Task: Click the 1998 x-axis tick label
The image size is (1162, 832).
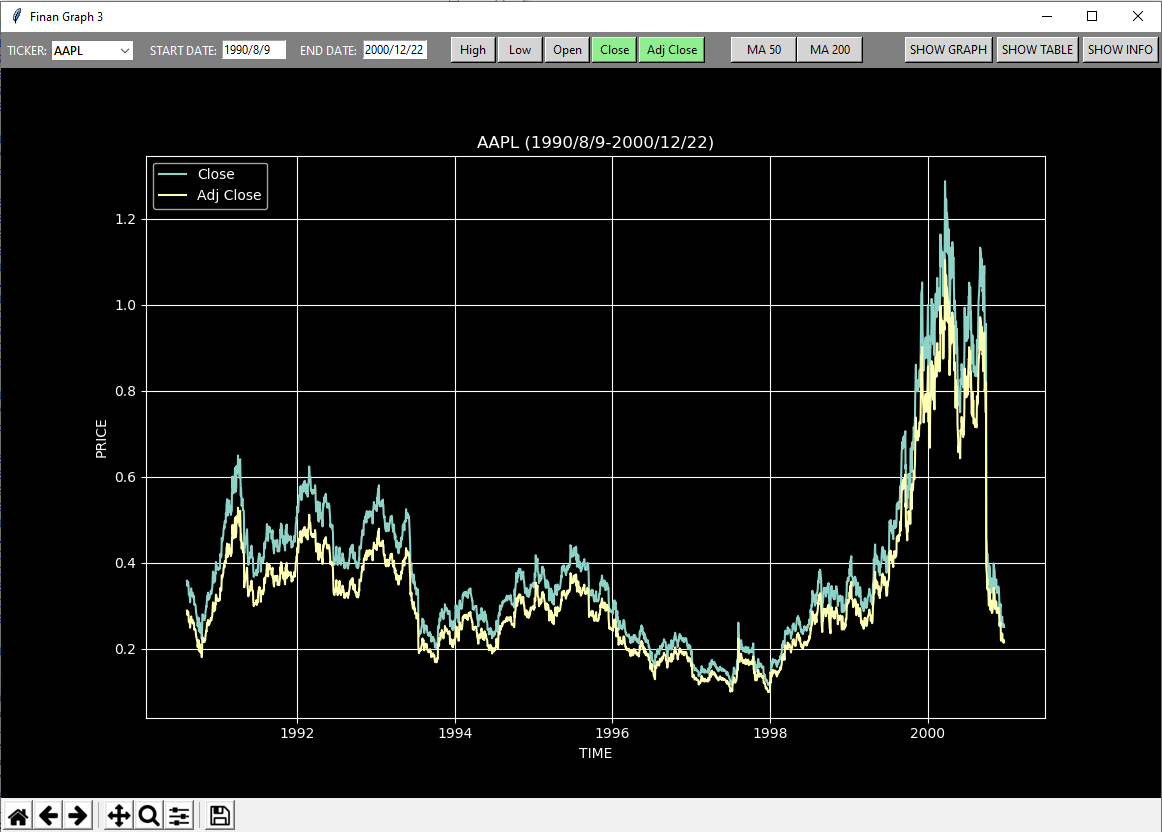Action: [770, 733]
